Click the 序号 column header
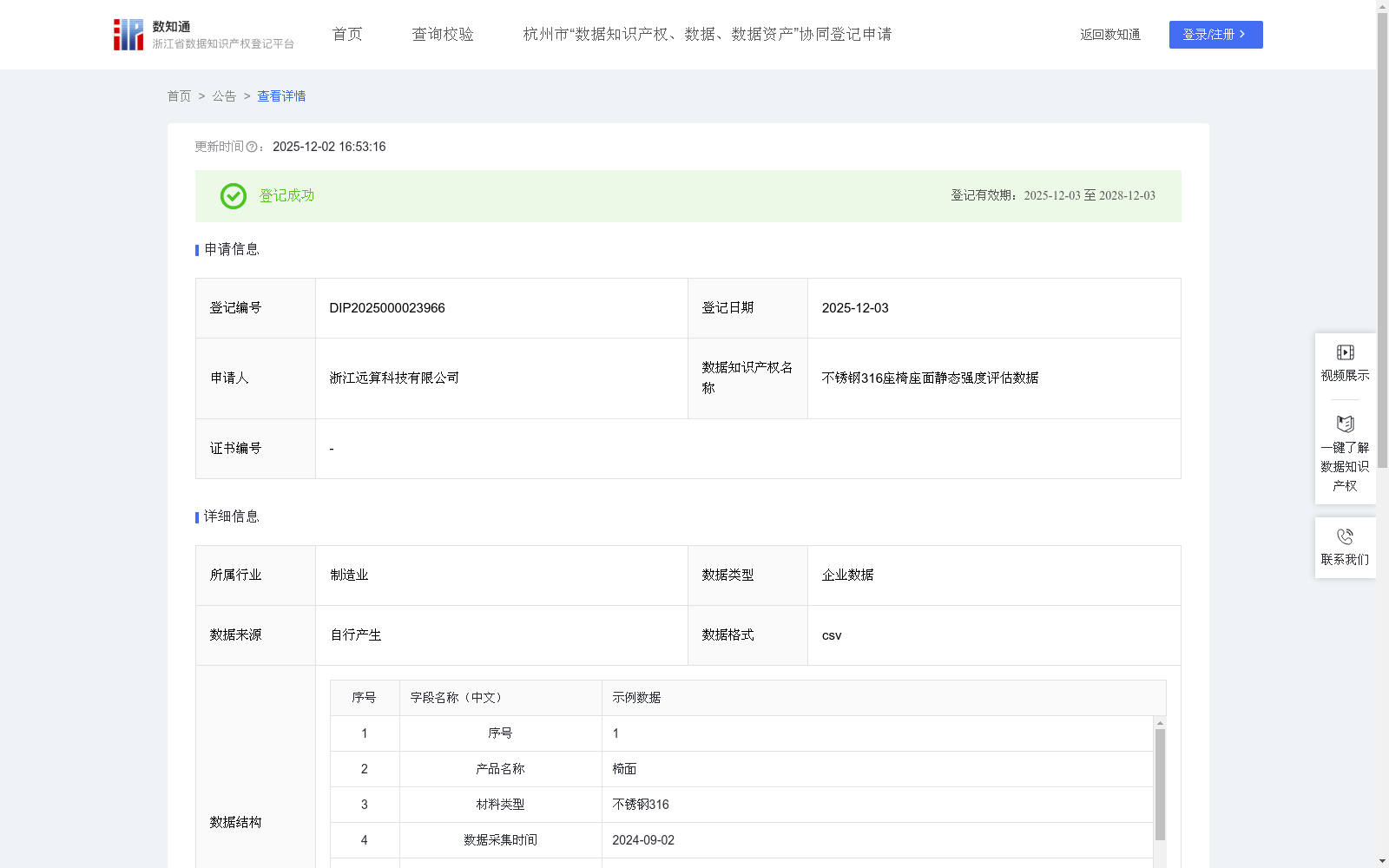The image size is (1389, 868). 364,698
